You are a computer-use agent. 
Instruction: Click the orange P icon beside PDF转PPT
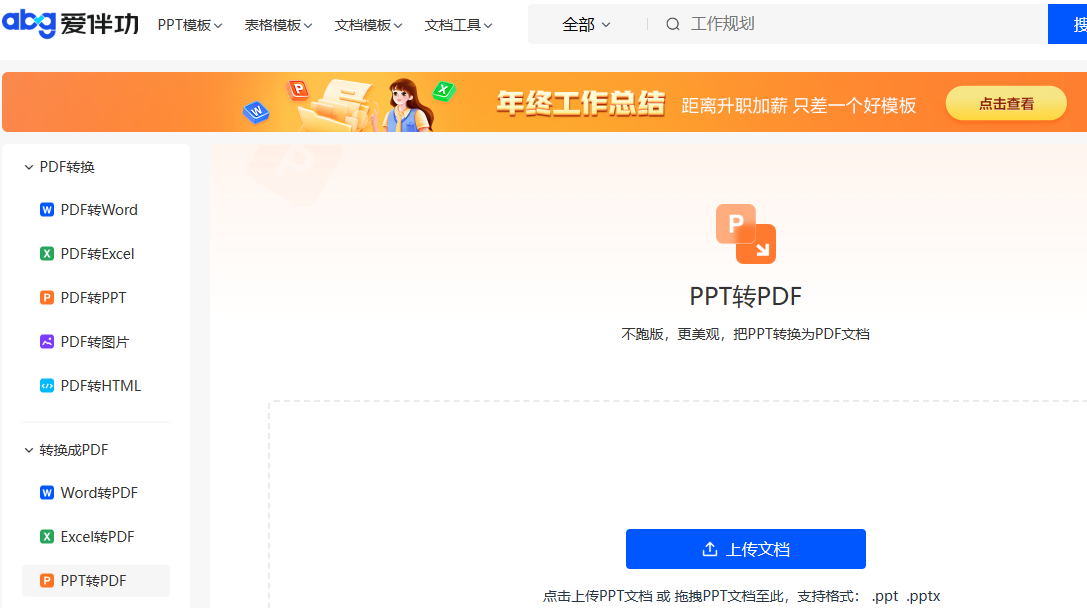point(46,297)
